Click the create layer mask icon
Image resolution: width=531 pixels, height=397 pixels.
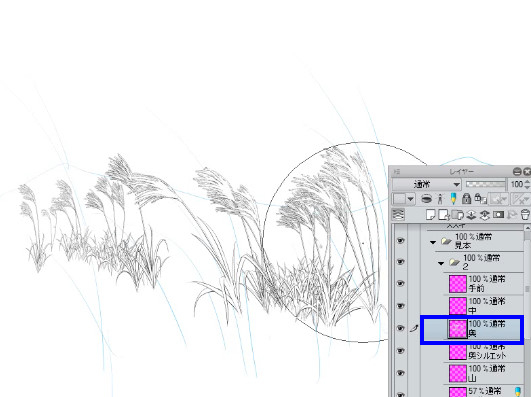498,214
